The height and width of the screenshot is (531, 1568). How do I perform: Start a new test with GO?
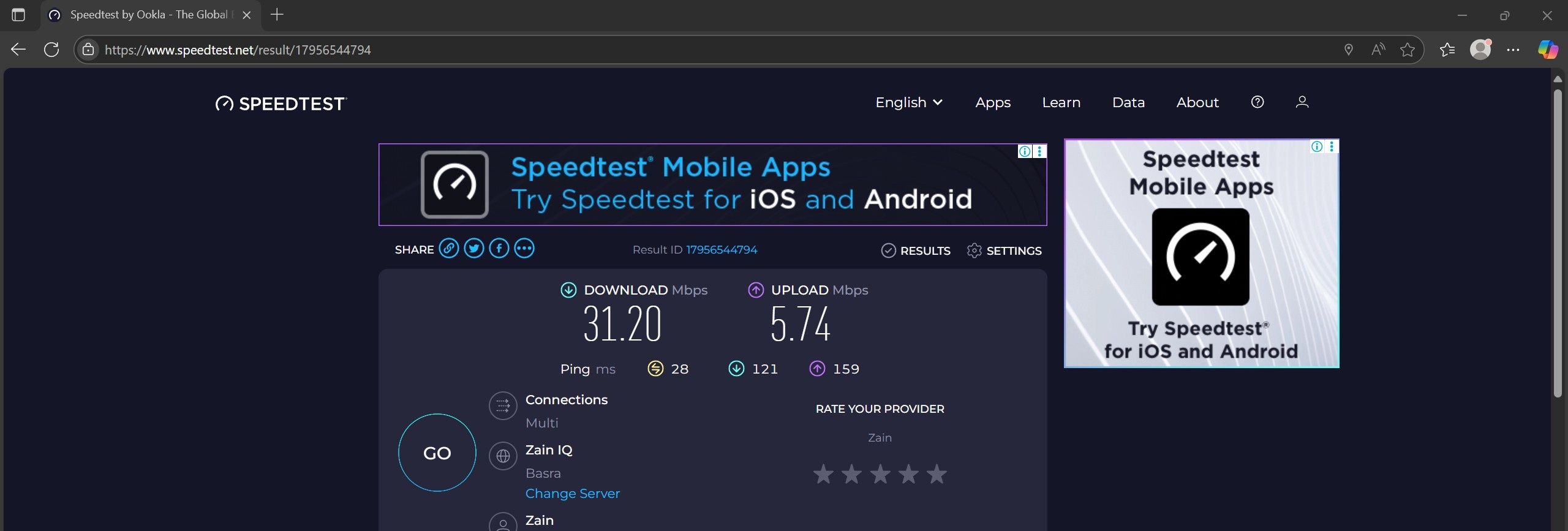pyautogui.click(x=437, y=453)
